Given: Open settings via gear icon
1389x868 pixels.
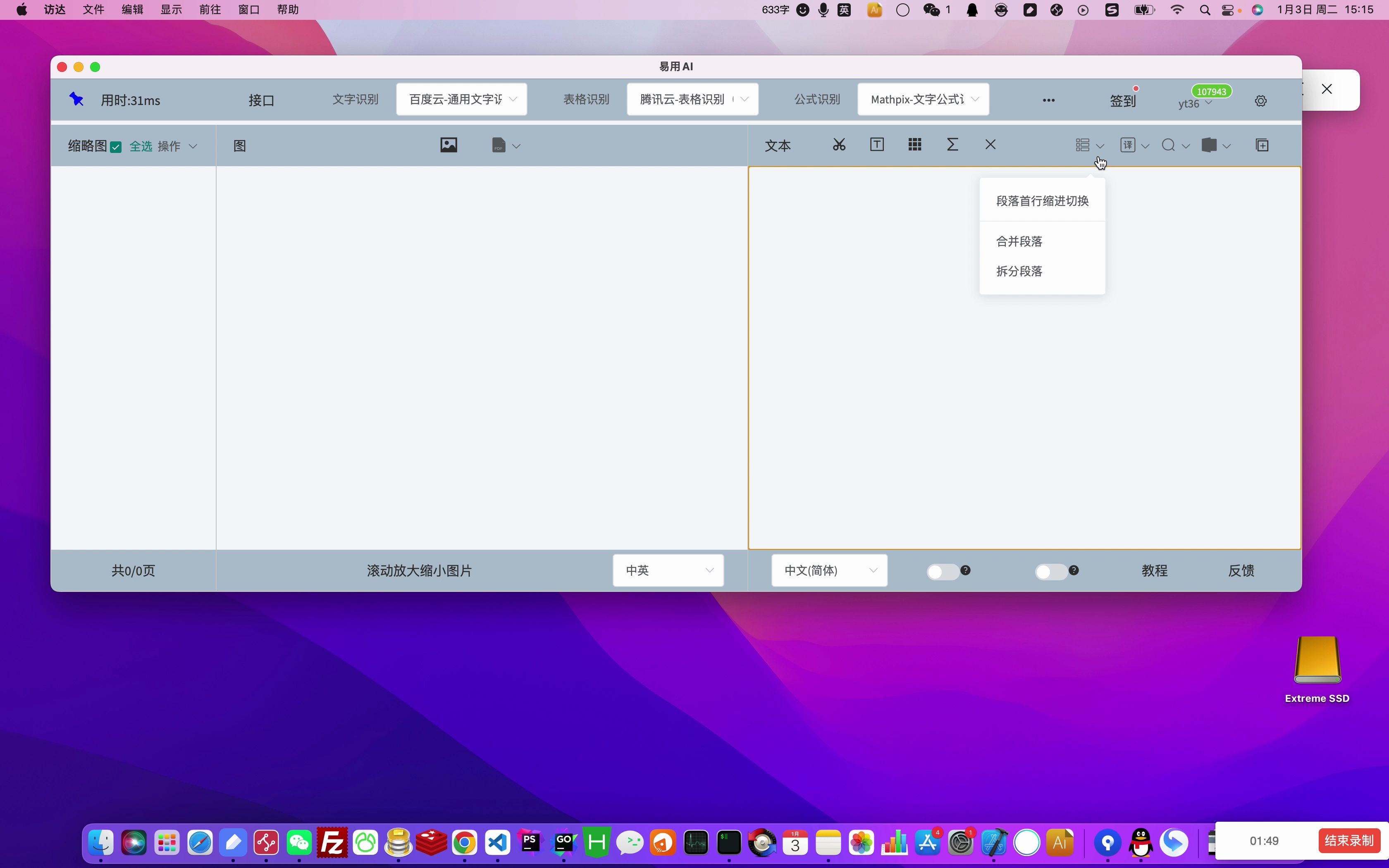Looking at the screenshot, I should tap(1260, 101).
